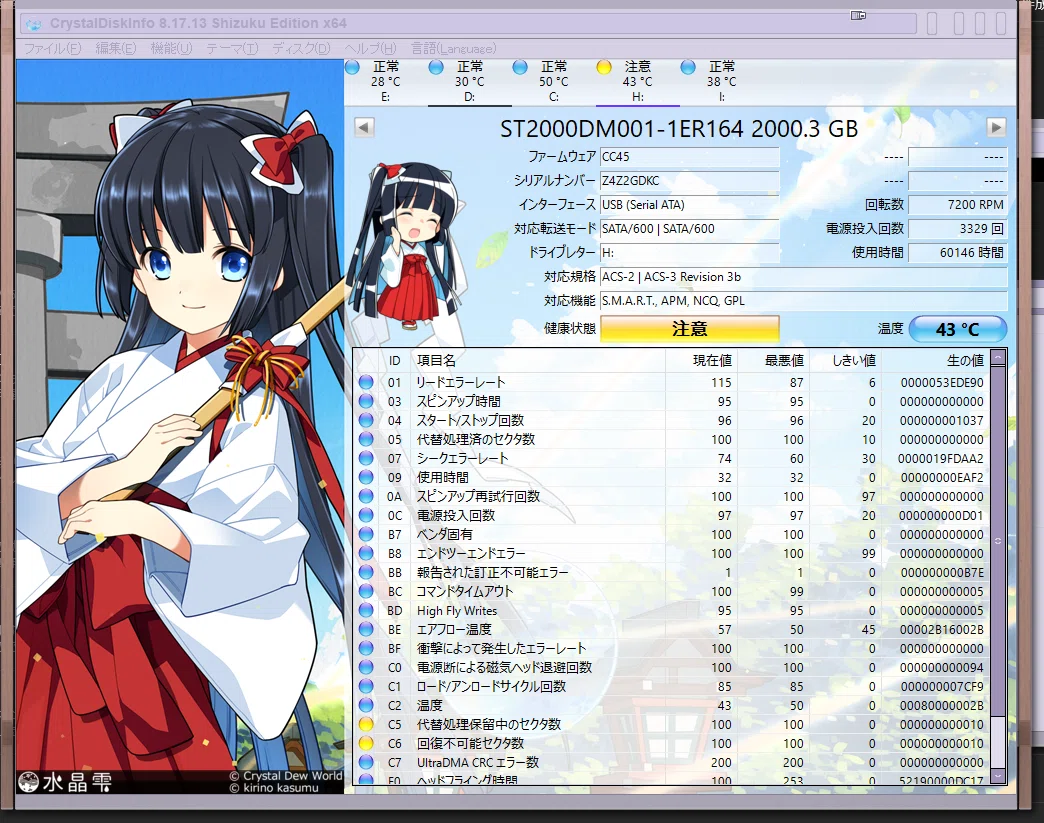Image resolution: width=1044 pixels, height=823 pixels.
Task: Select drive E: tab at 28 °C
Action: click(386, 82)
